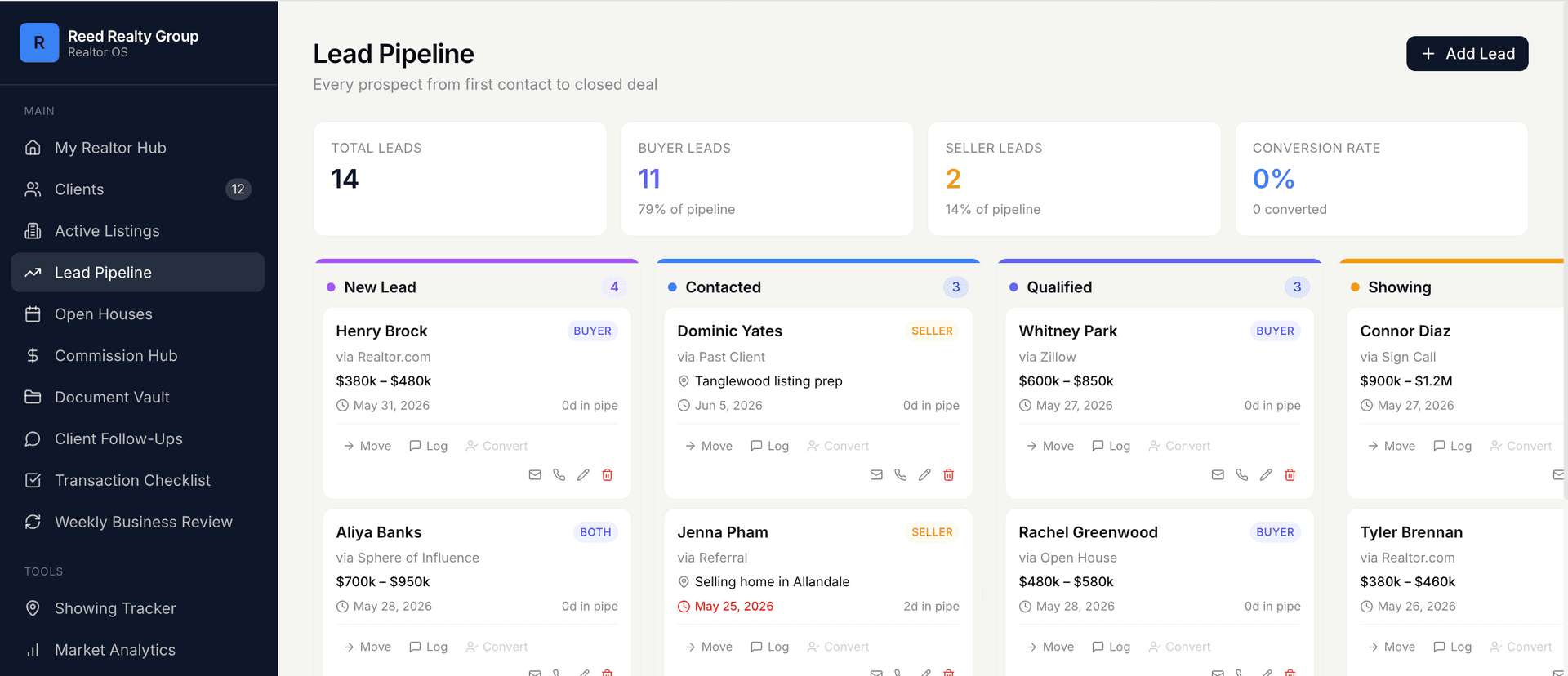This screenshot has height=676, width=1568.
Task: Convert Henry Brock lead
Action: 497,446
